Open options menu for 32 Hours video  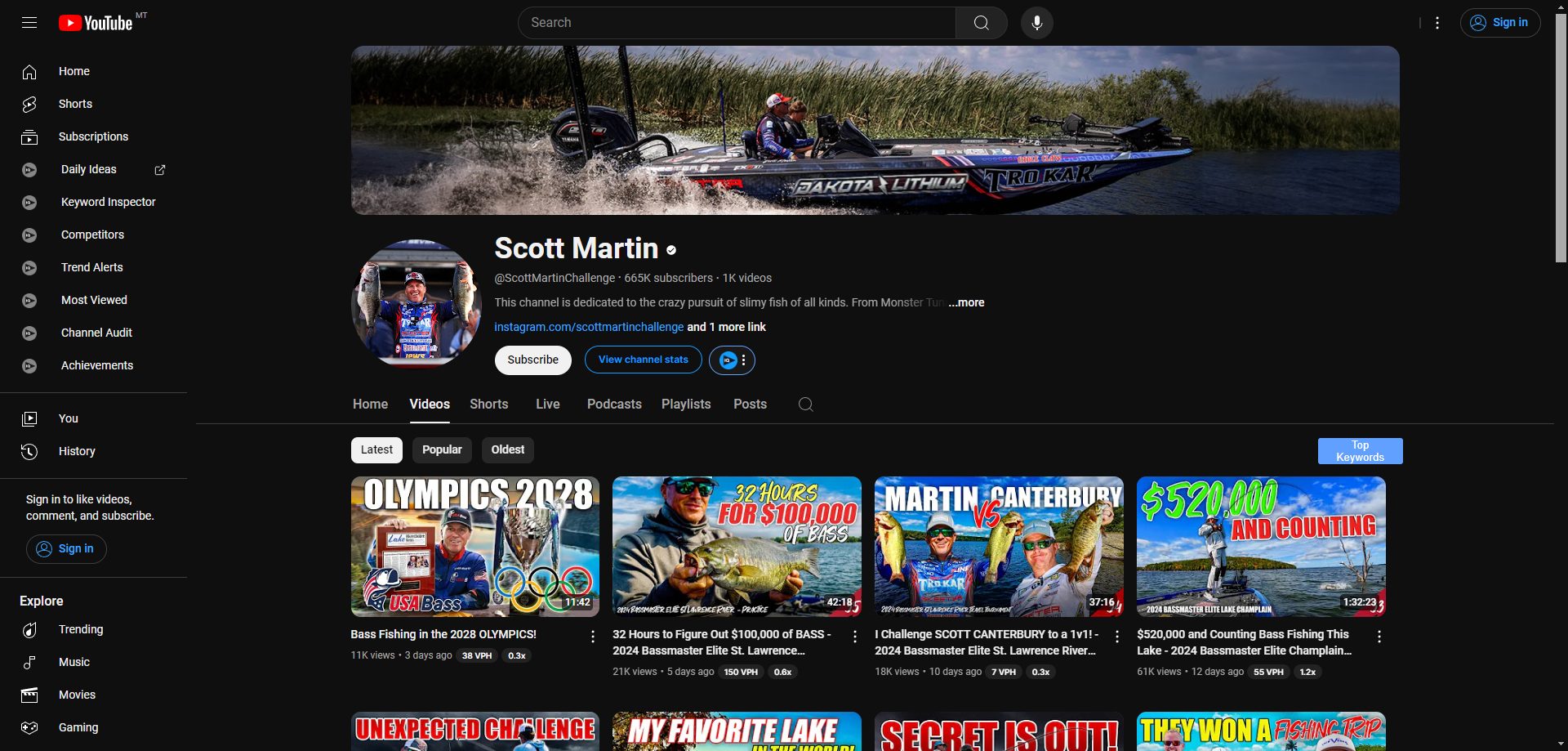855,637
